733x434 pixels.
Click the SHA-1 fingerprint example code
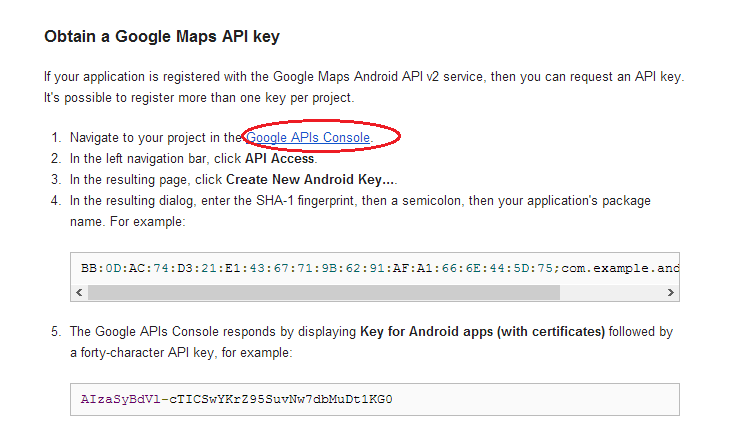coord(318,268)
